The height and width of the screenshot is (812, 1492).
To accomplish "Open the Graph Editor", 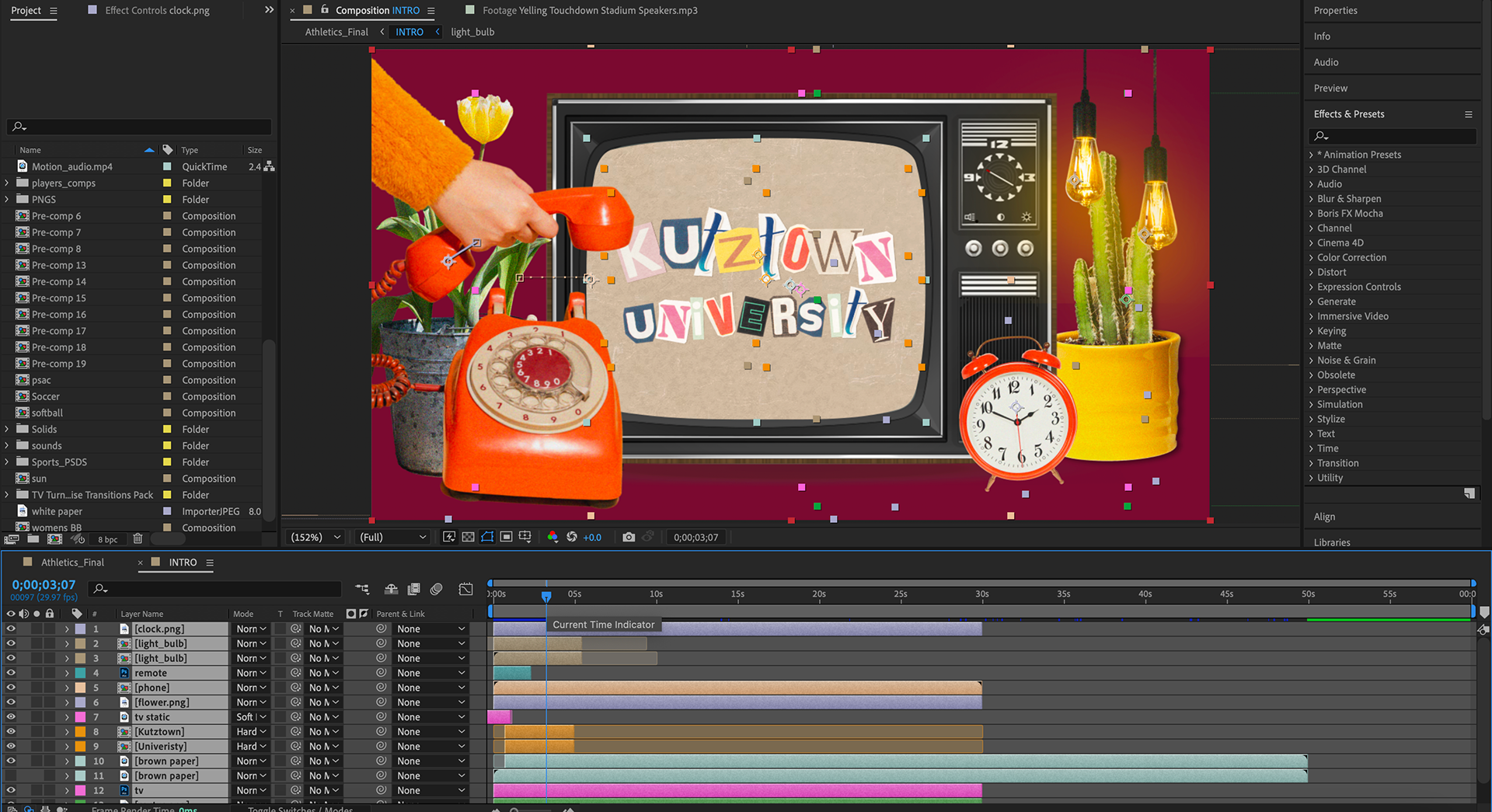I will (x=465, y=589).
